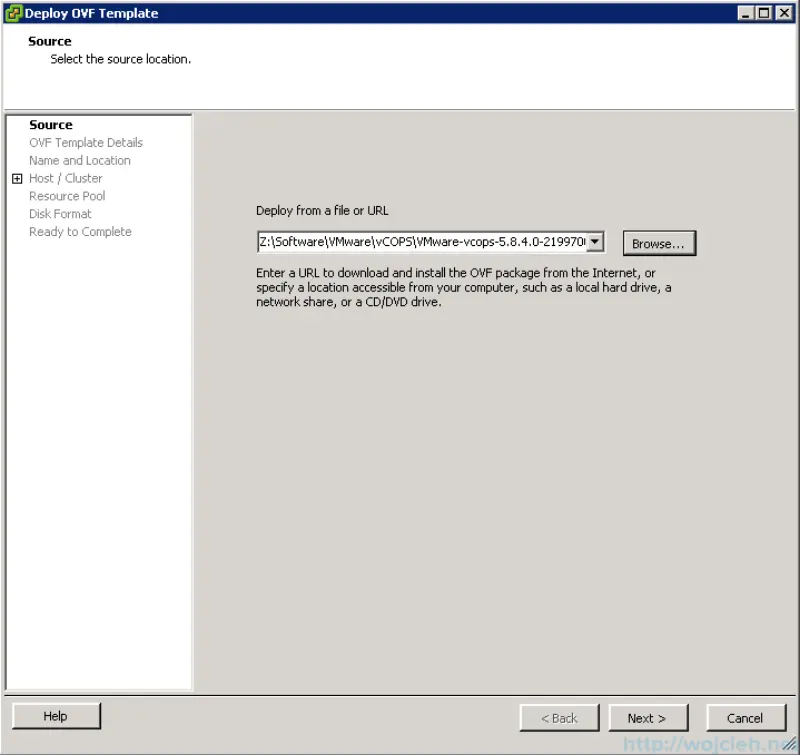Open the OVF Template Details step

(85, 142)
